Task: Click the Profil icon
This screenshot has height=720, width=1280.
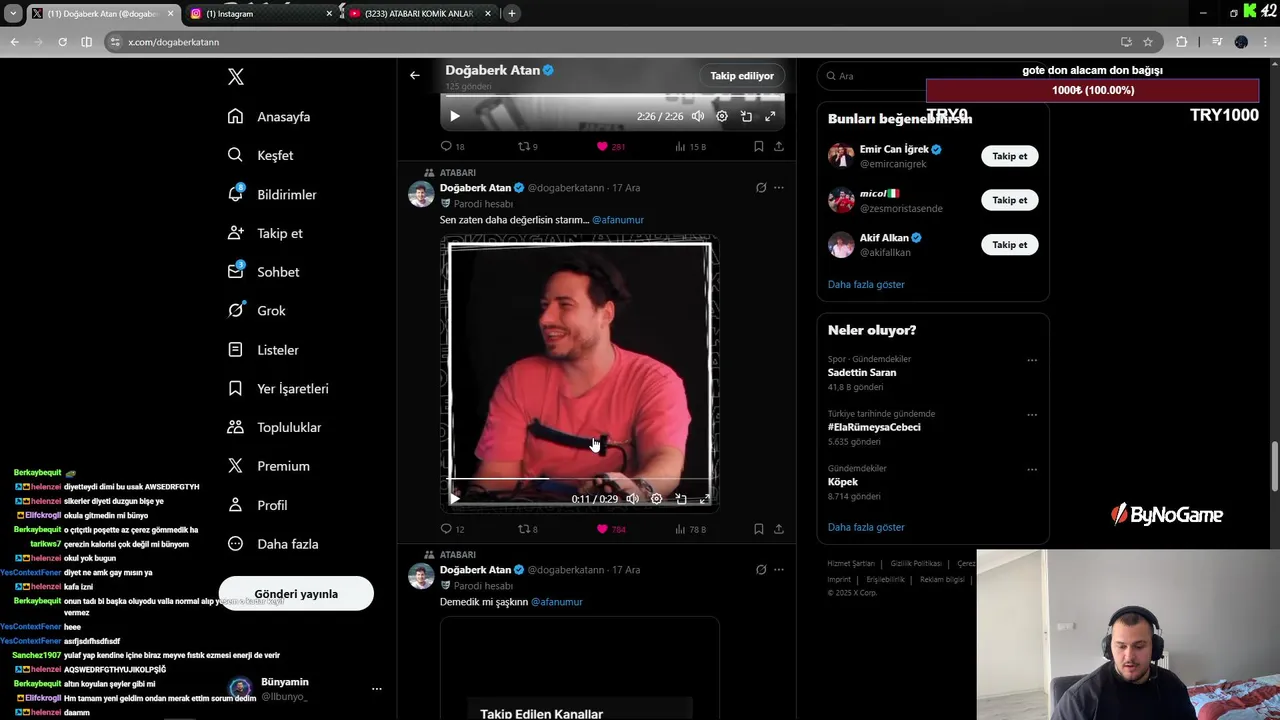Action: 235,505
